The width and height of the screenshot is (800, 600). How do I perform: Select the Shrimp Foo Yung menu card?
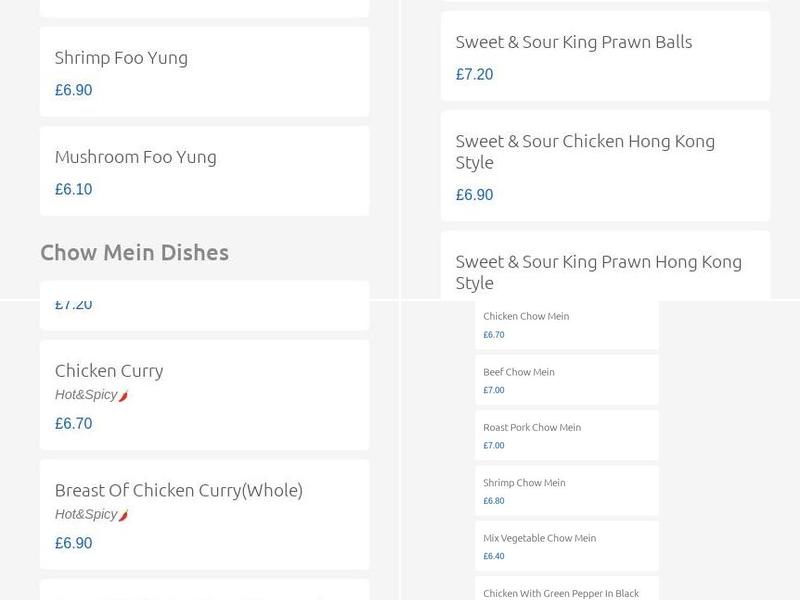[205, 70]
